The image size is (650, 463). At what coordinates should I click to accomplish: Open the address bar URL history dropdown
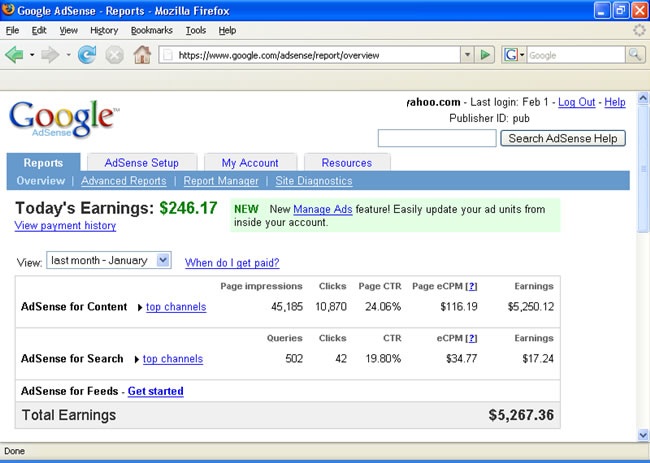(x=467, y=55)
